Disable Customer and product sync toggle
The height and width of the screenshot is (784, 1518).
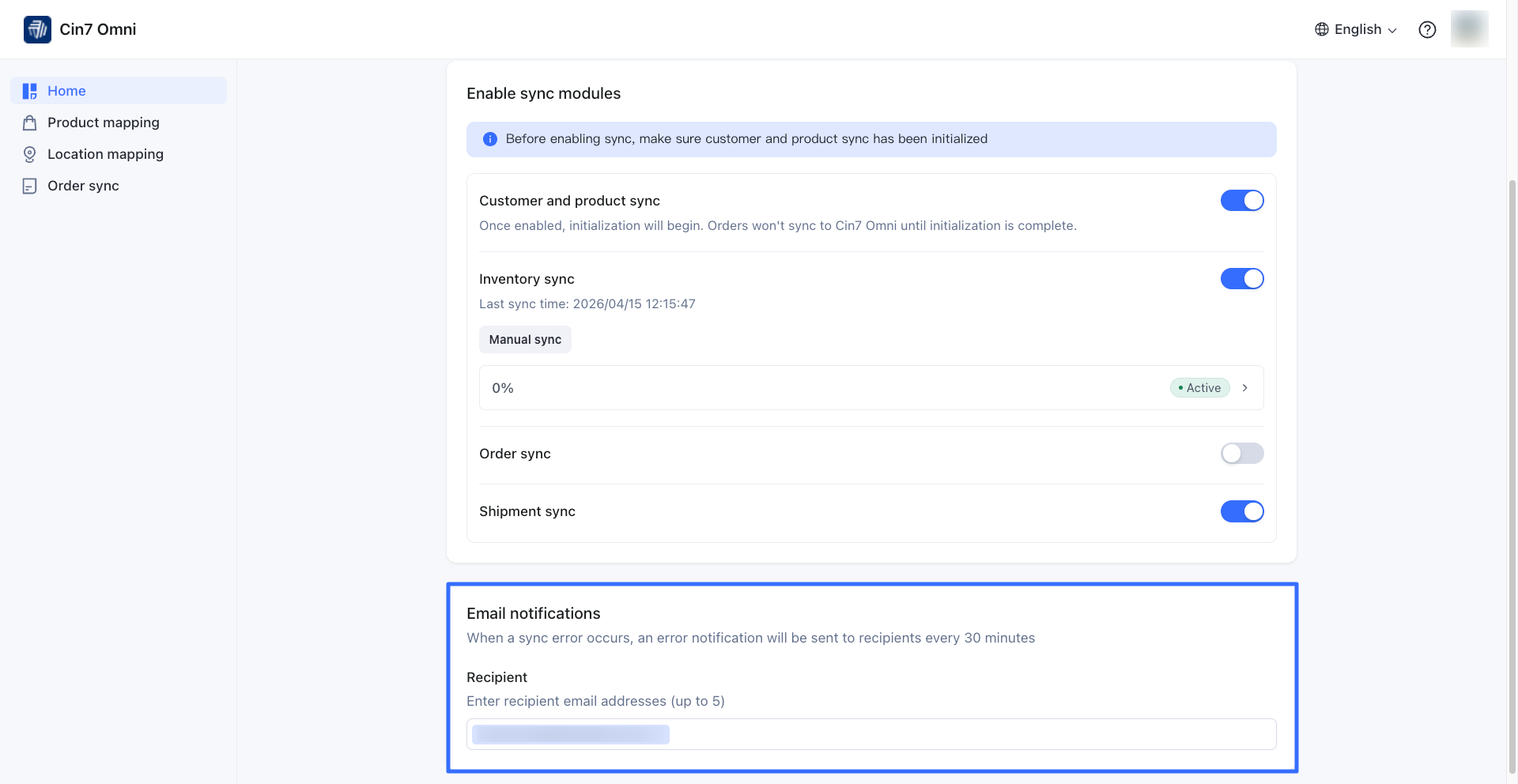pos(1242,201)
